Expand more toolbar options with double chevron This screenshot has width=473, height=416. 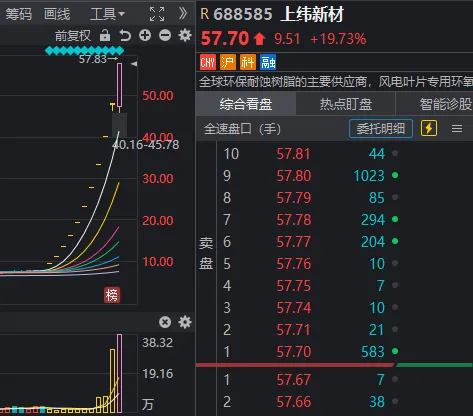[x=182, y=14]
